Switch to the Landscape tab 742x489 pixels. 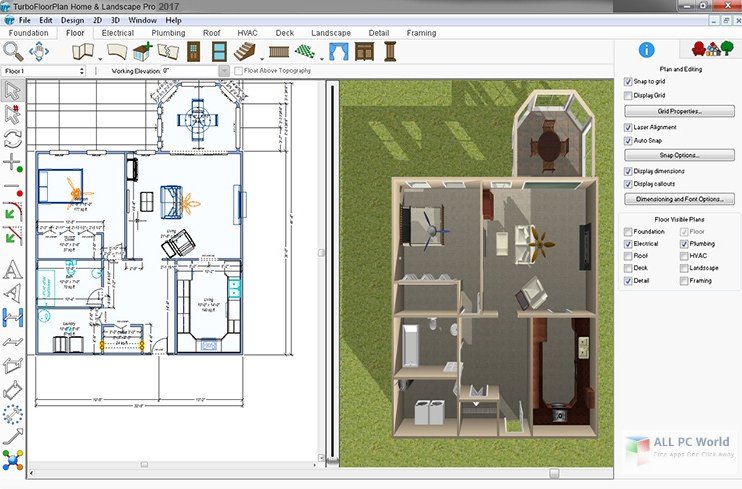331,33
